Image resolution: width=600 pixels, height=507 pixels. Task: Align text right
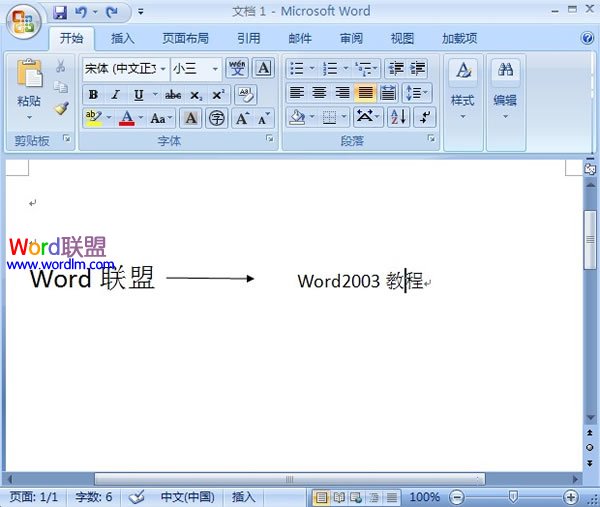click(x=342, y=93)
